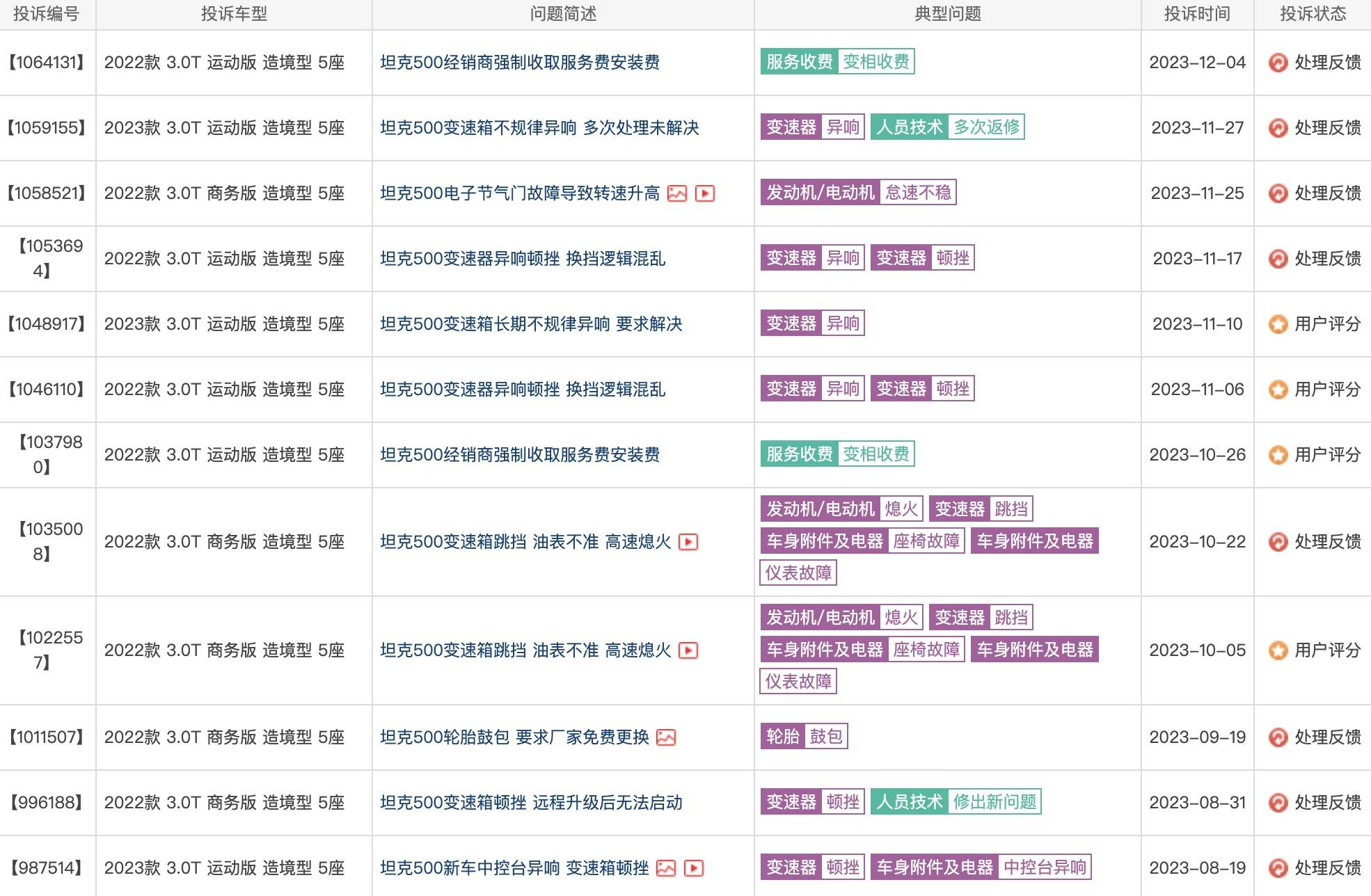Select complaint number 【987514】
The image size is (1371, 896).
46,868
